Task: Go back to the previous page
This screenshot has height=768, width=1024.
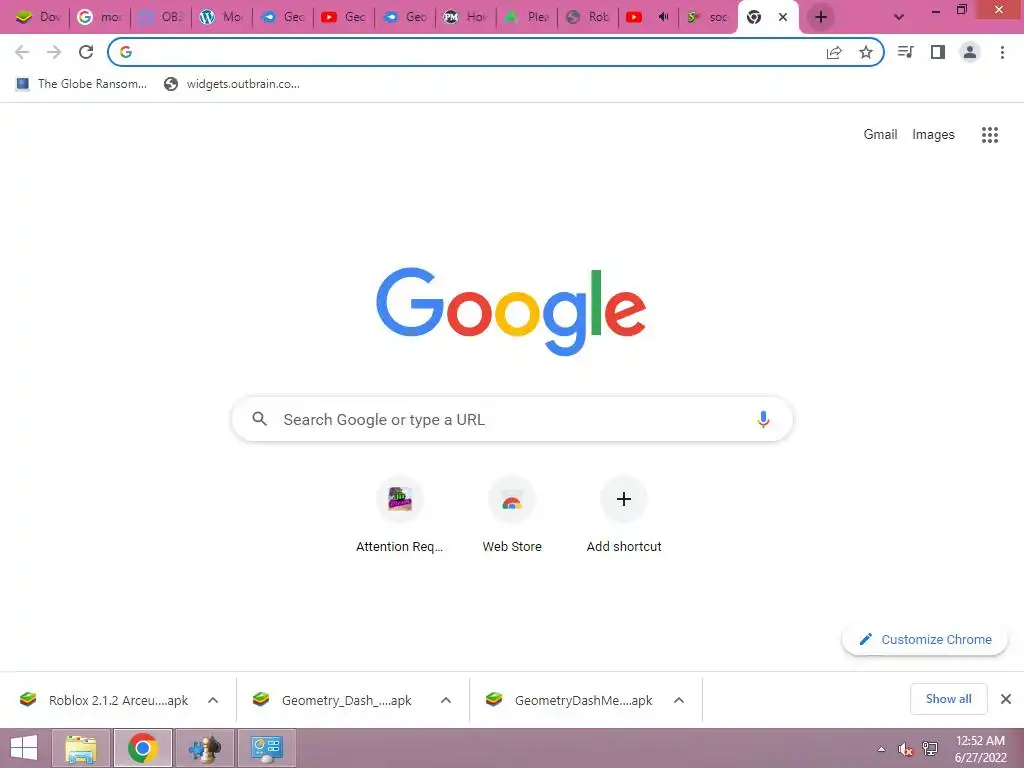Action: click(22, 52)
